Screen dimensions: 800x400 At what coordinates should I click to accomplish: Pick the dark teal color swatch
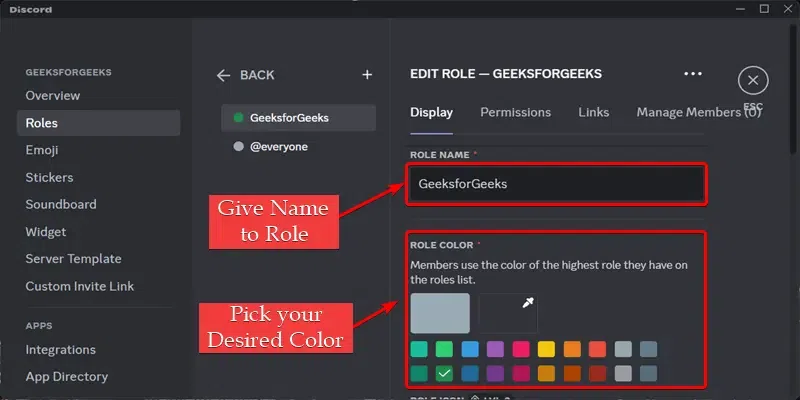(419, 373)
